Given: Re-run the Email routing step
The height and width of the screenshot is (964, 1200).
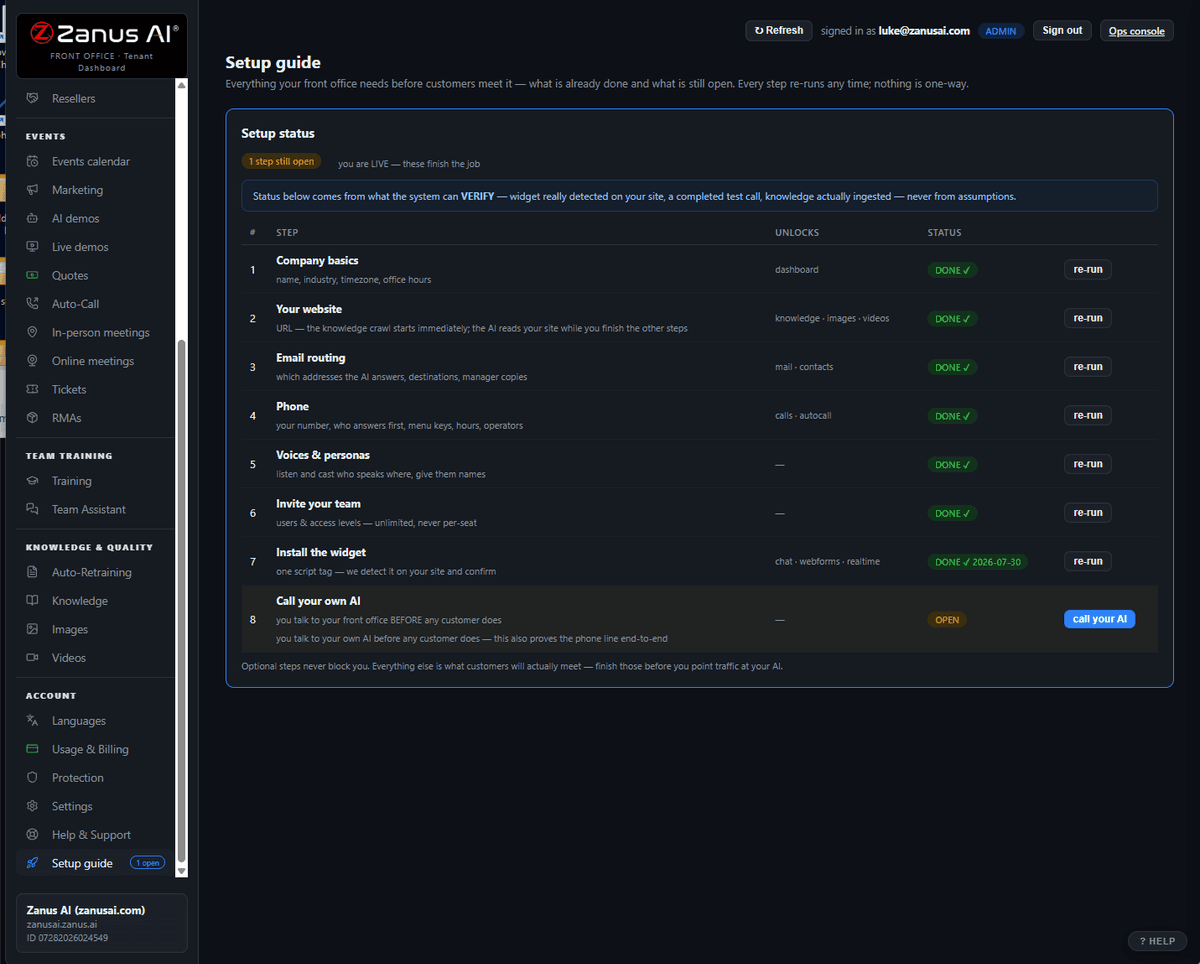Looking at the screenshot, I should pos(1088,367).
